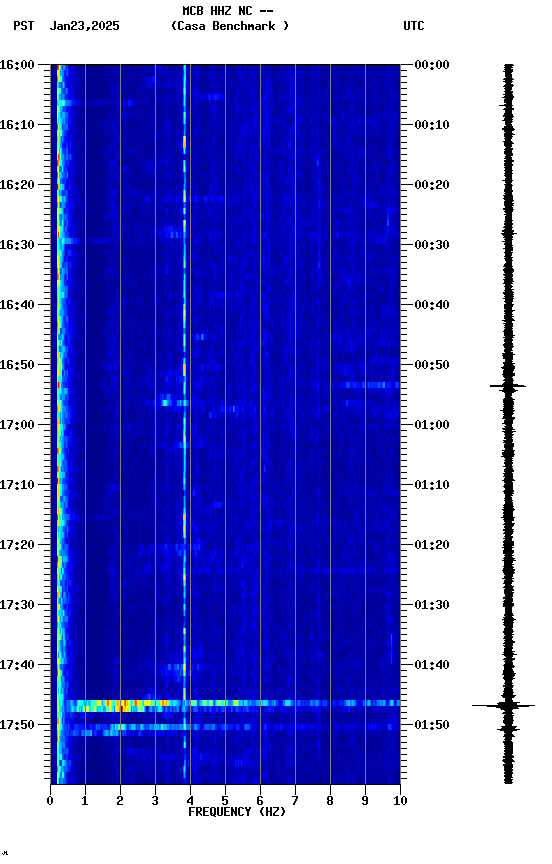Click the 16:20 PST time label
This screenshot has width=552, height=864.
(17, 185)
